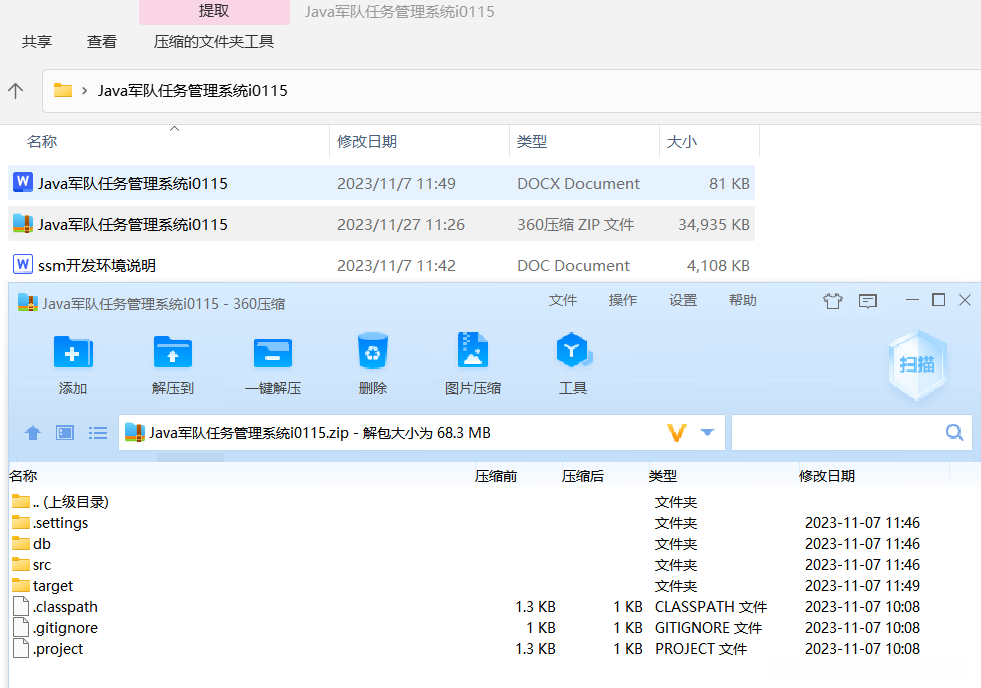Open the 操作 menu in 360压缩
This screenshot has width=981, height=688.
coord(623,300)
